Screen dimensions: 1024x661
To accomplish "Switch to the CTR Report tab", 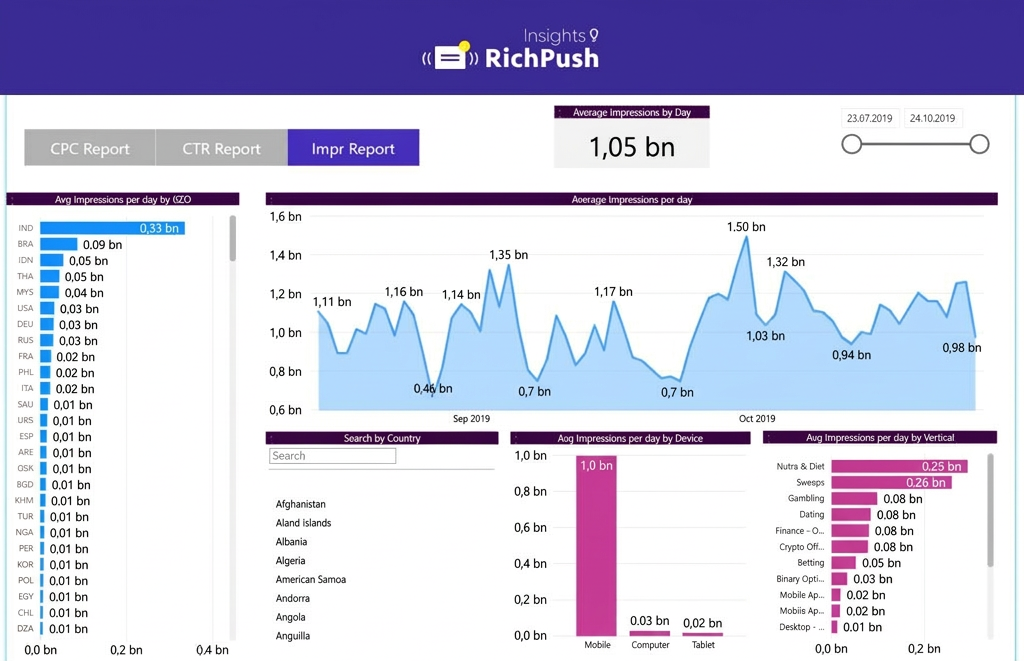I will [x=221, y=148].
